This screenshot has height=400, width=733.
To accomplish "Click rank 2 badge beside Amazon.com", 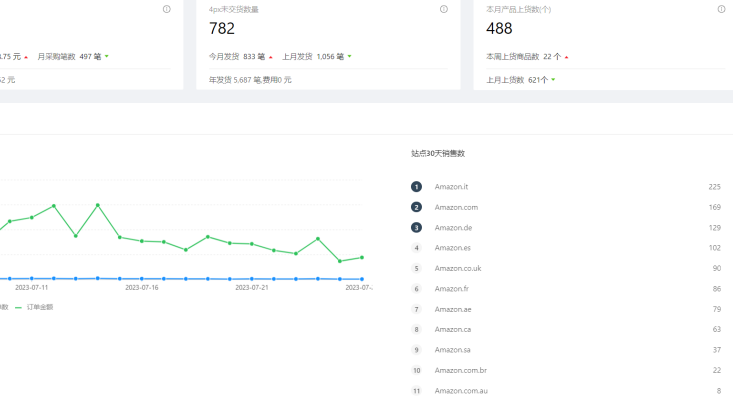I will [x=416, y=207].
